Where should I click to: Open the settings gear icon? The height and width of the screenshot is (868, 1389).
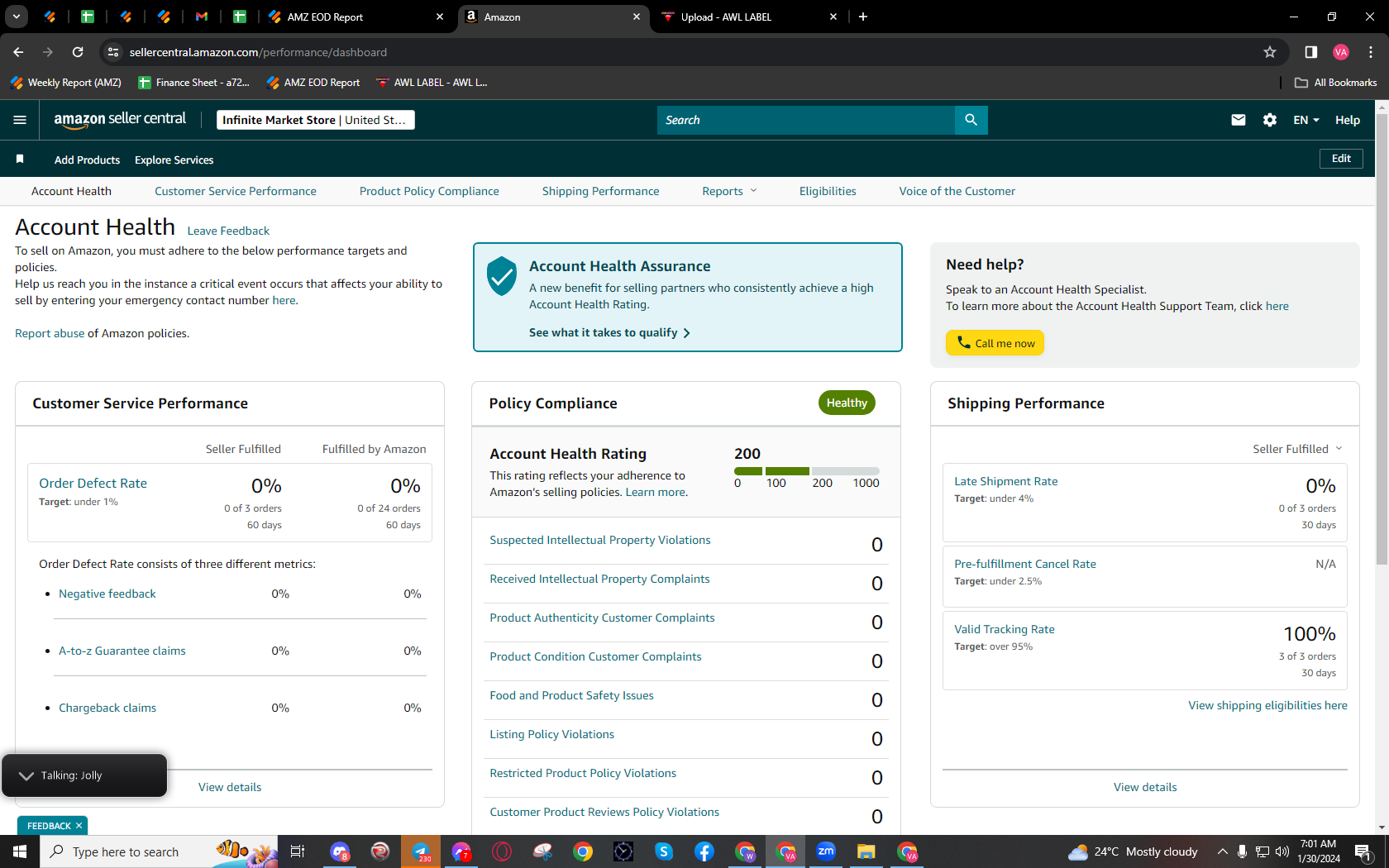(1270, 120)
